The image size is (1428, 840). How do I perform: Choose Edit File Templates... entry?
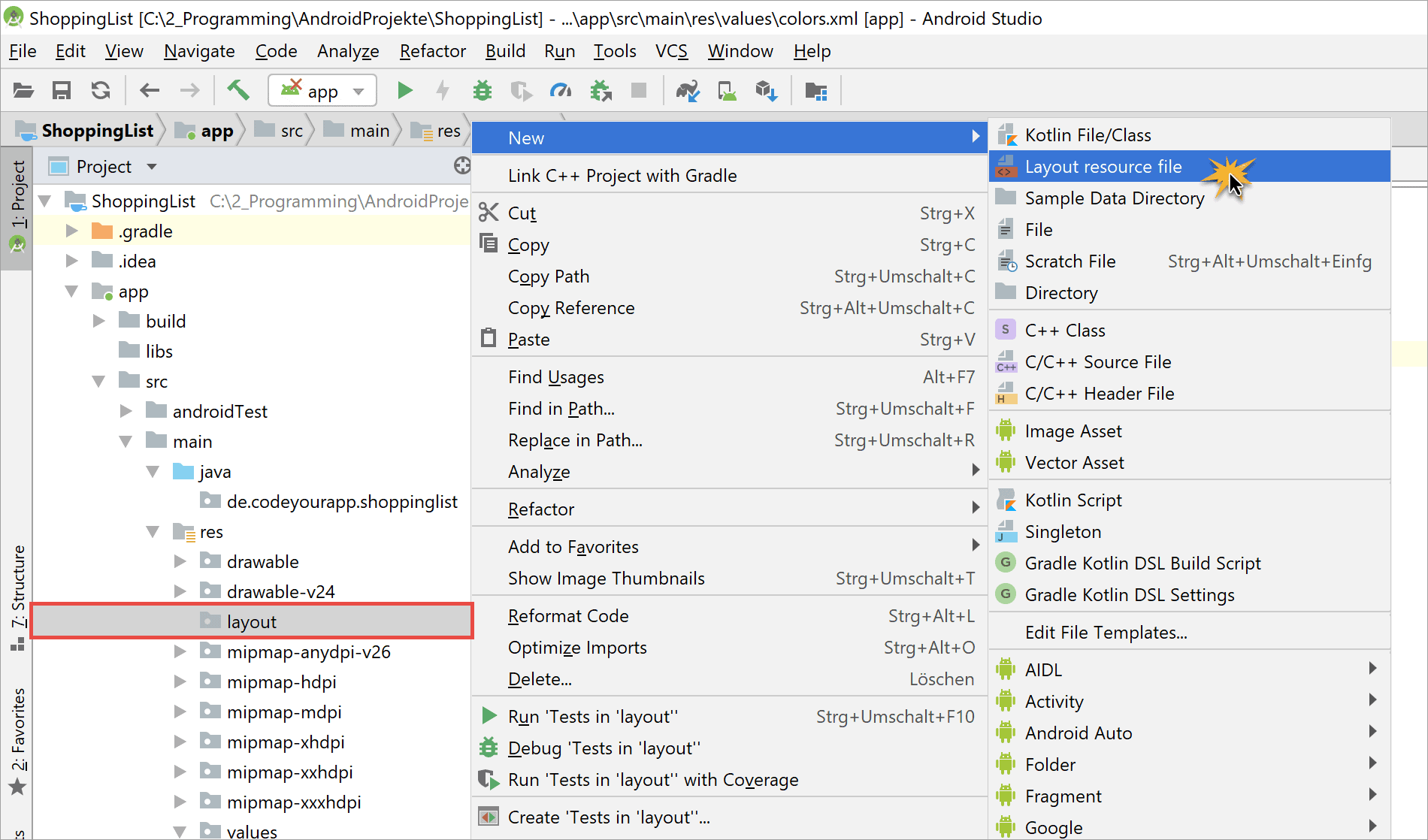1190,633
